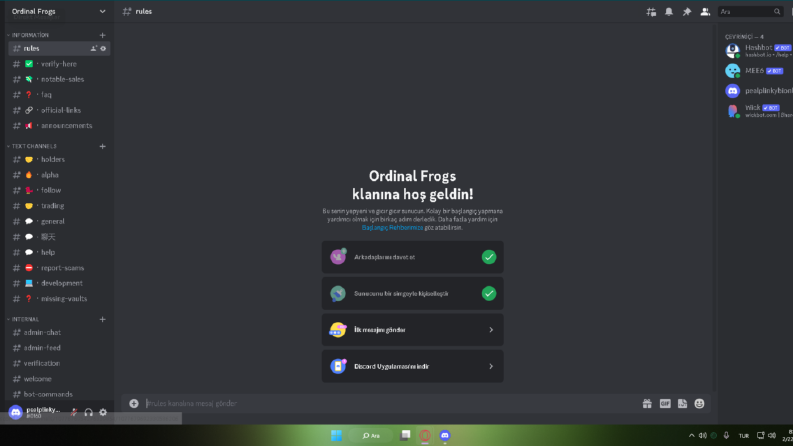The image size is (793, 446).
Task: Open rules channel settings gear
Action: [103, 49]
